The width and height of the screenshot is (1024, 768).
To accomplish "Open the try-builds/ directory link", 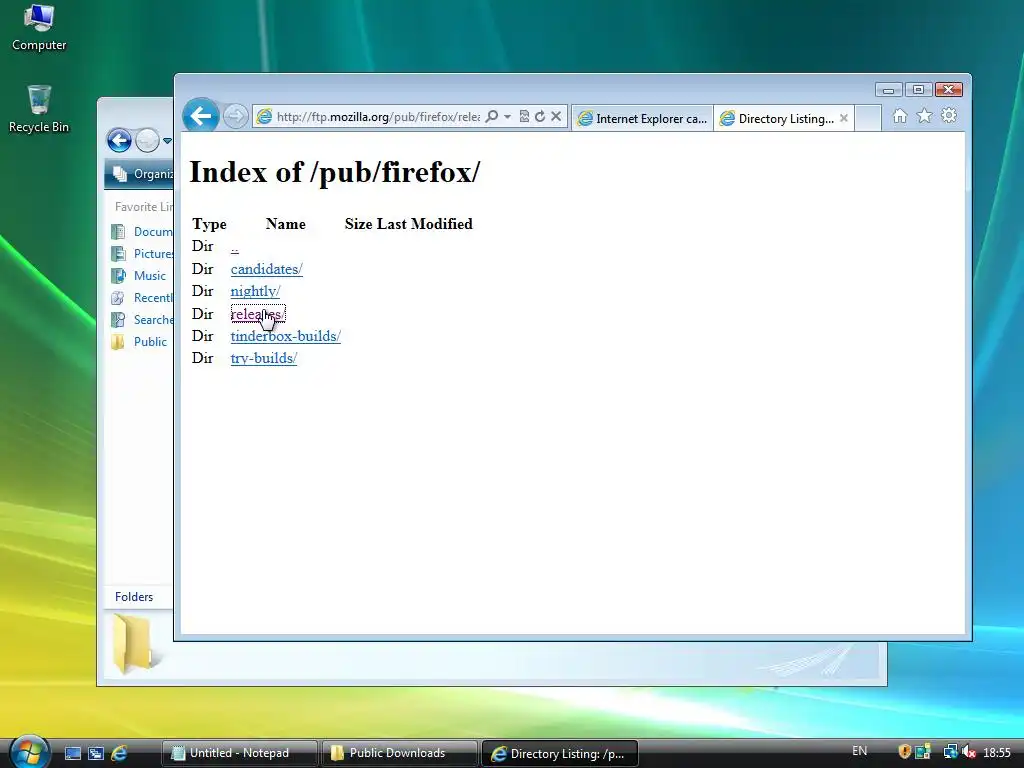I will 264,358.
